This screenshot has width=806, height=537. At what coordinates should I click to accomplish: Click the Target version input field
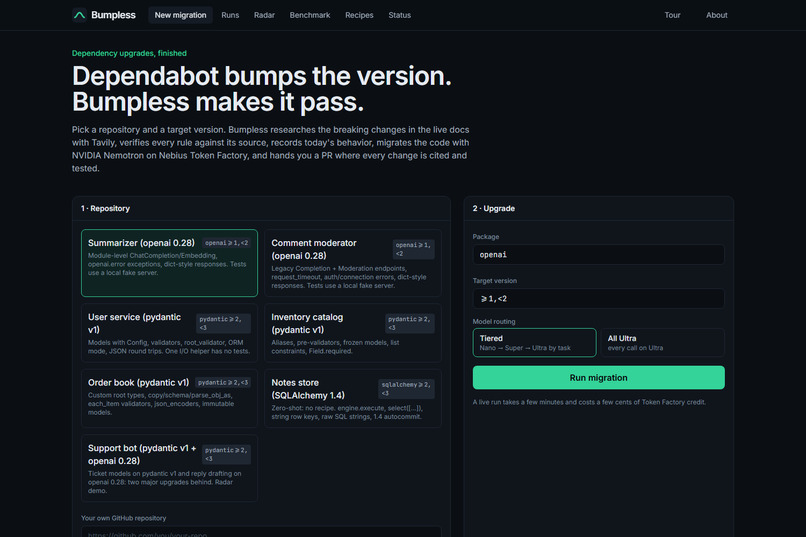[x=598, y=299]
